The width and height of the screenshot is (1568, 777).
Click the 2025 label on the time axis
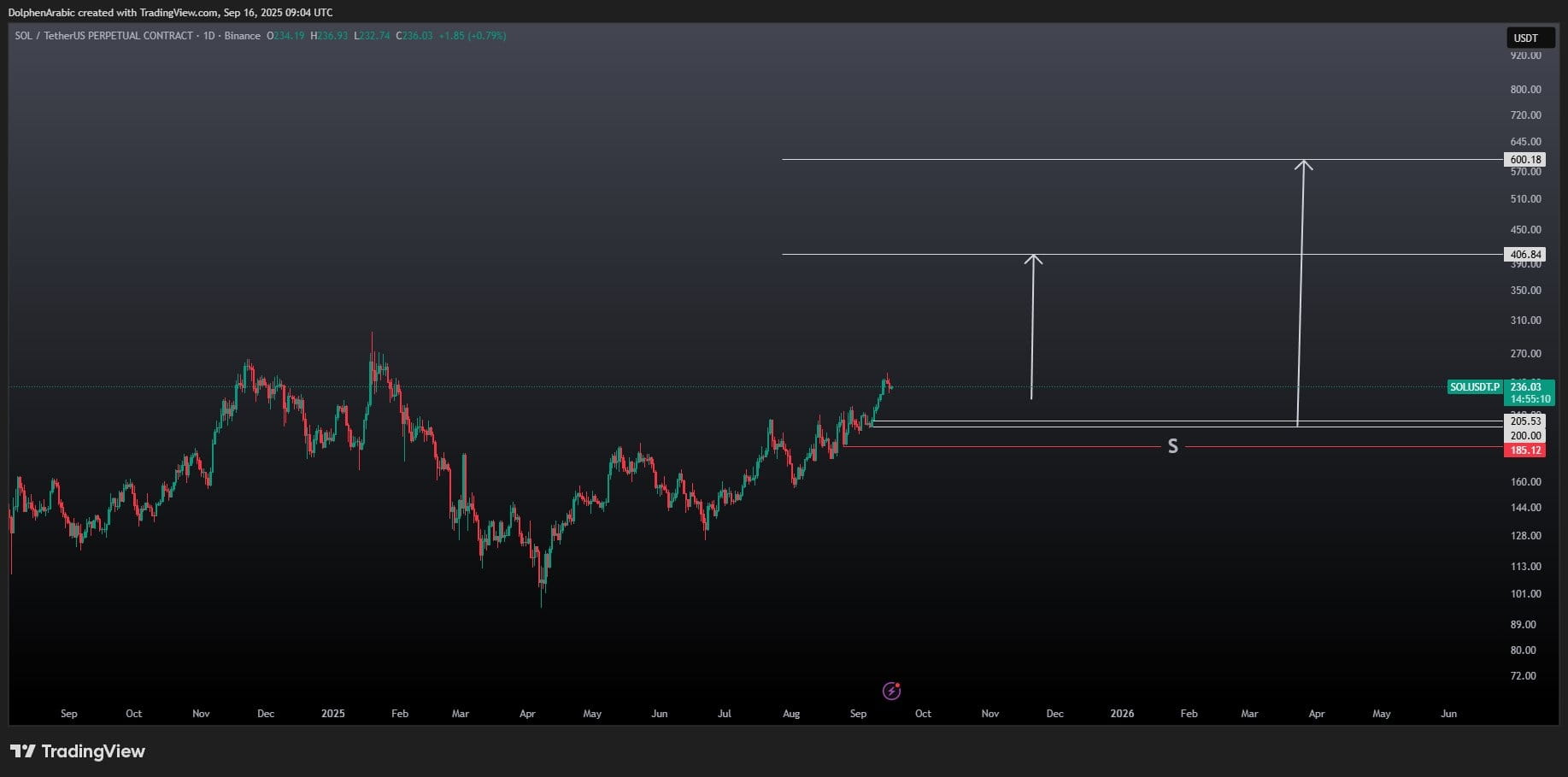click(333, 714)
